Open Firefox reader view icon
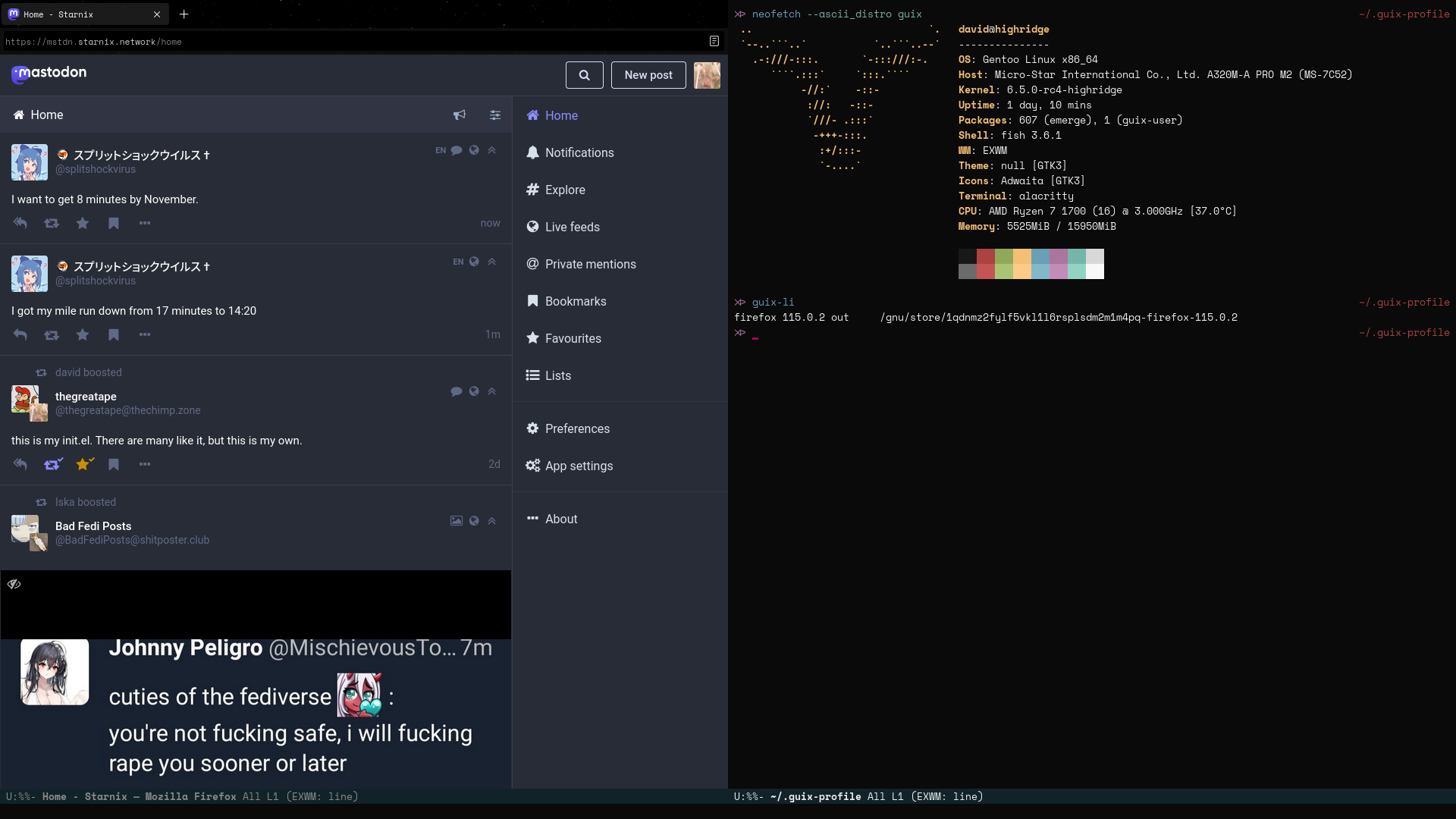The height and width of the screenshot is (819, 1456). (x=714, y=41)
